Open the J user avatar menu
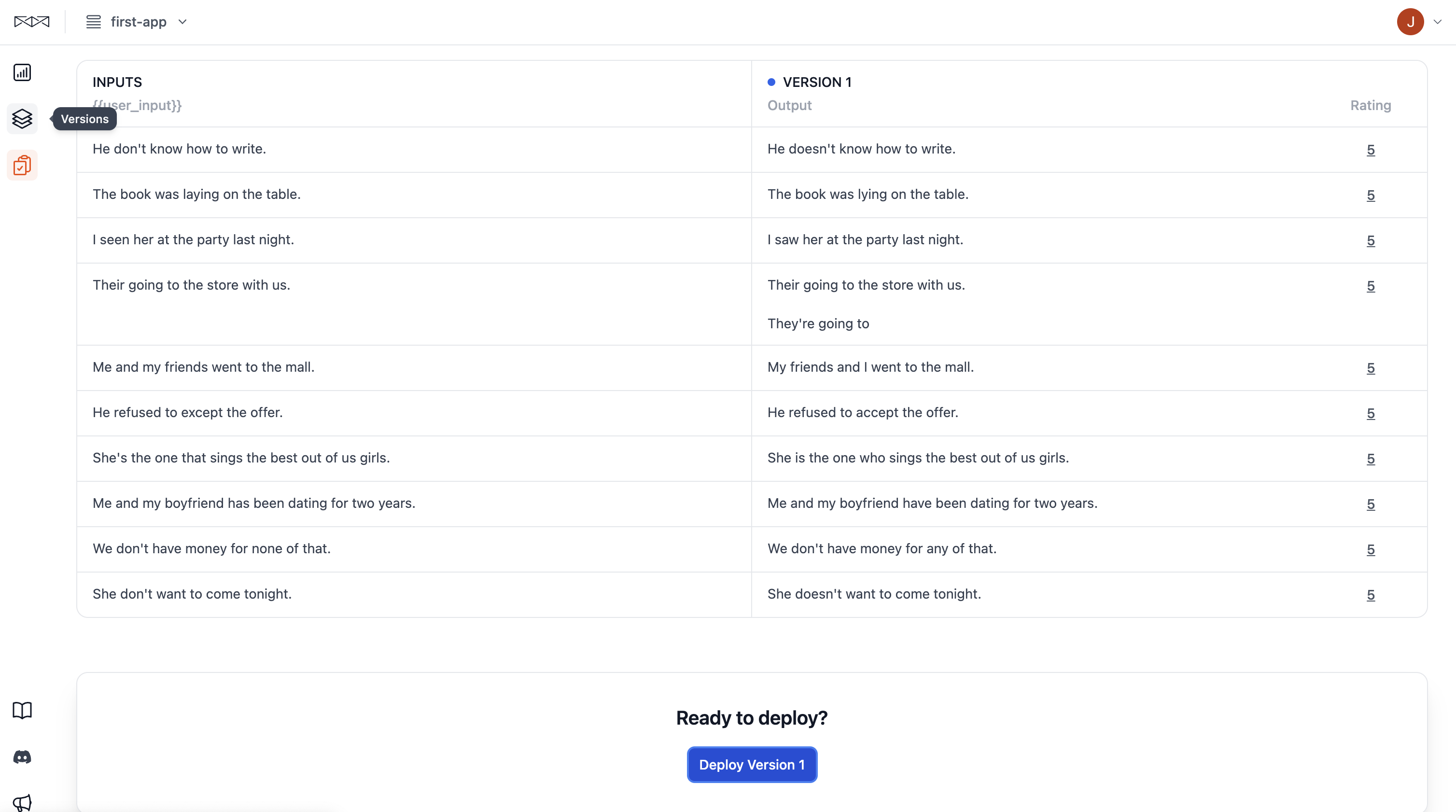This screenshot has width=1456, height=812. click(1410, 21)
